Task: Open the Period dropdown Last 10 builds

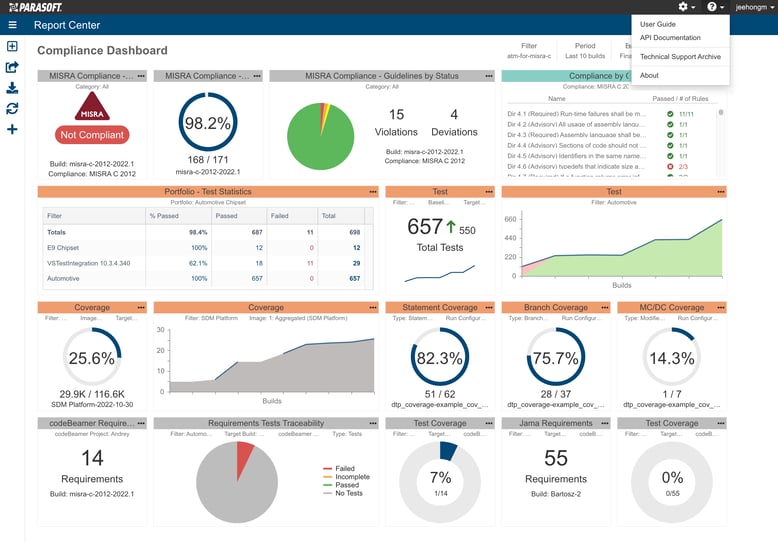Action: [585, 51]
